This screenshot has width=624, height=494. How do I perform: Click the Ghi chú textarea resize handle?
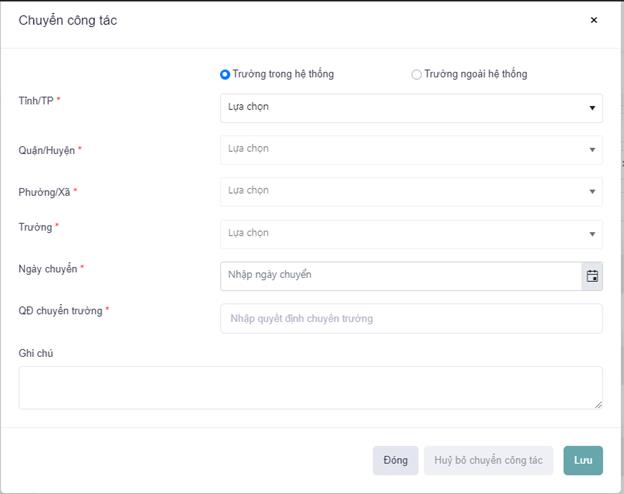point(598,404)
